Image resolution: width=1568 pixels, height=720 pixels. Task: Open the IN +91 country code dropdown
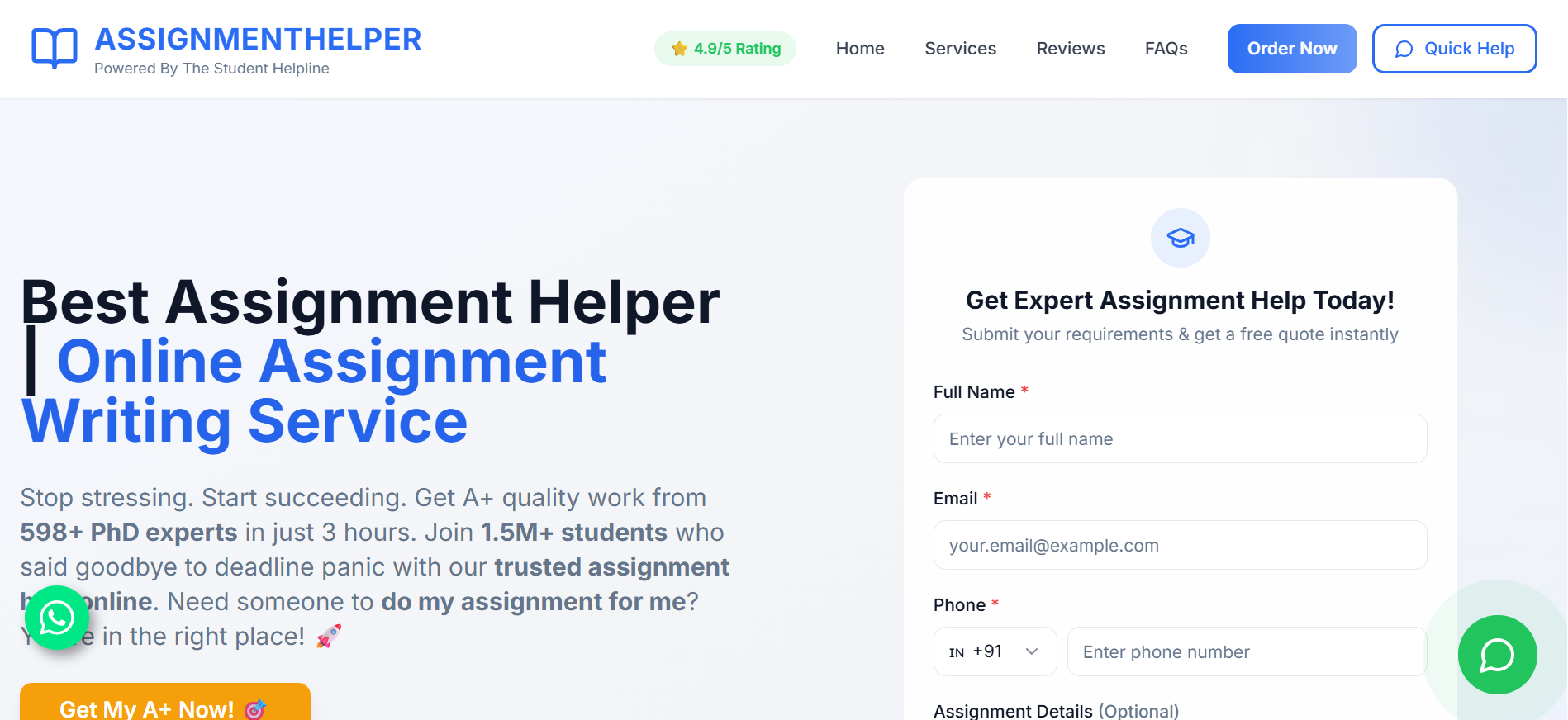(995, 651)
